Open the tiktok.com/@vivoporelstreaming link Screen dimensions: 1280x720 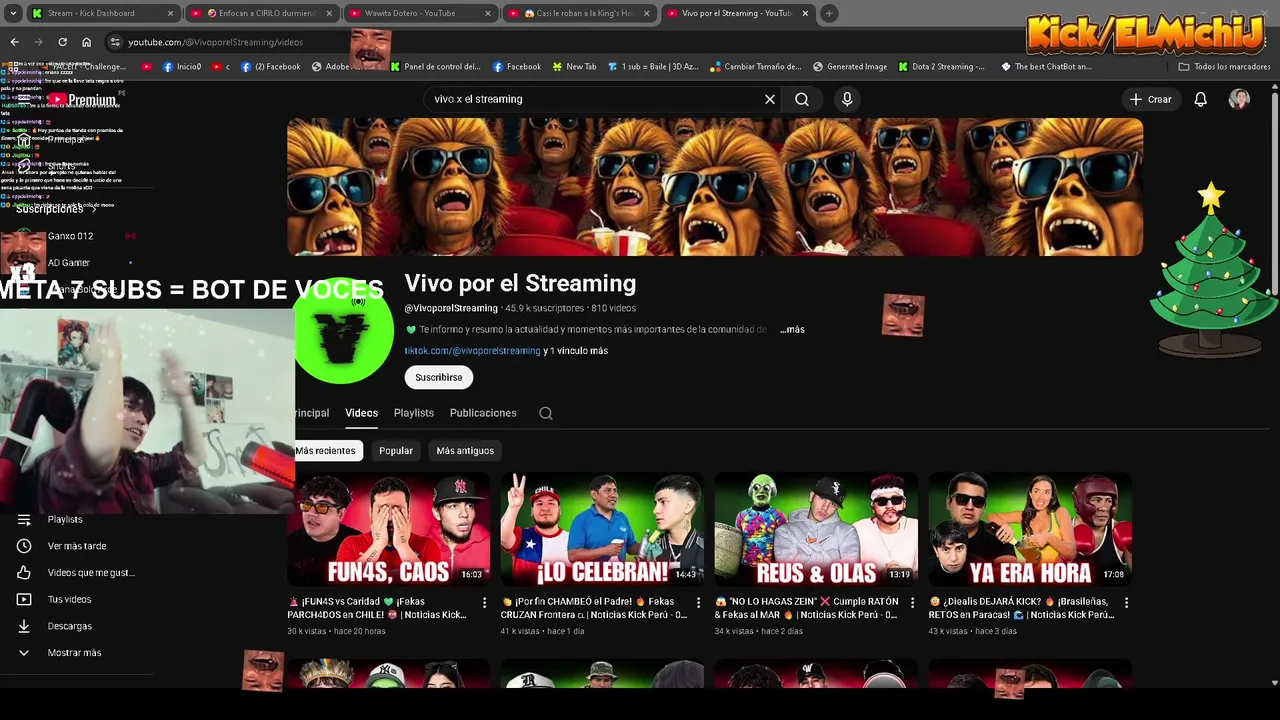(x=472, y=351)
